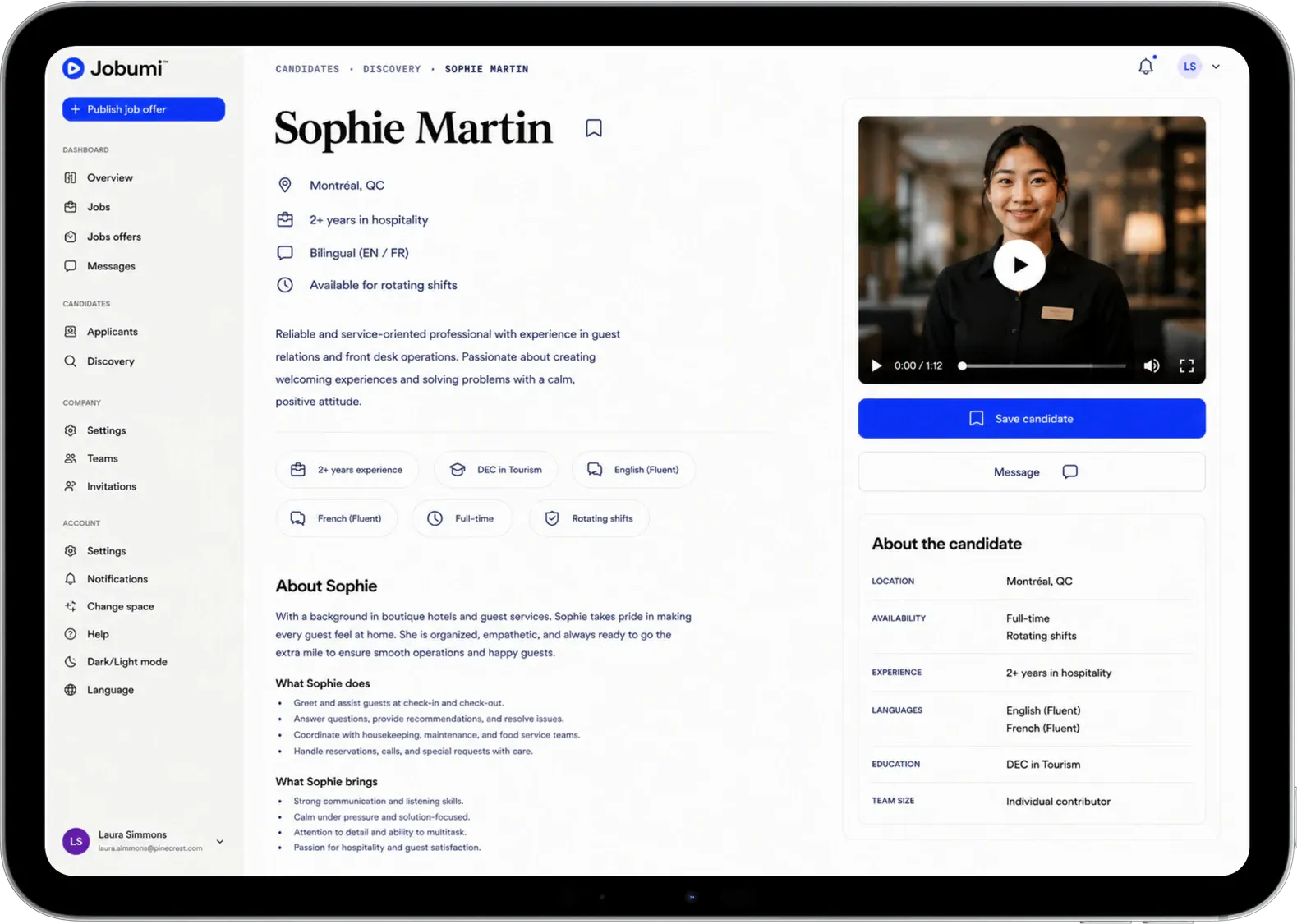Screen dimensions: 1297x924
Task: Click the 2+ years experience tag
Action: (x=347, y=470)
